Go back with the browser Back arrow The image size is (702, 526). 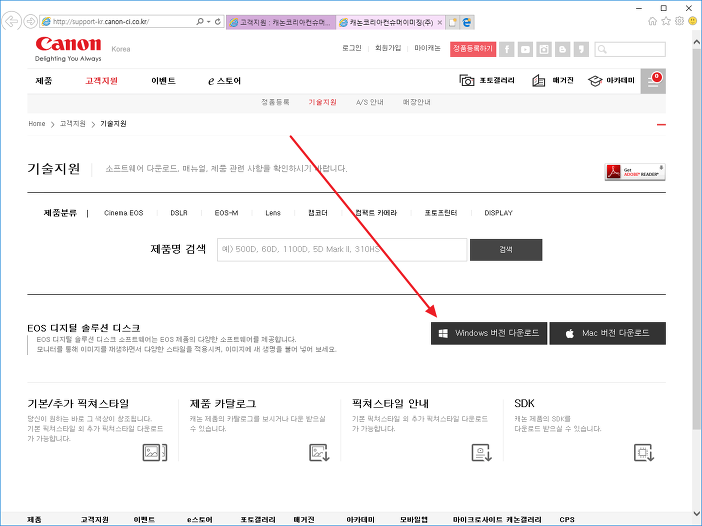coord(11,21)
